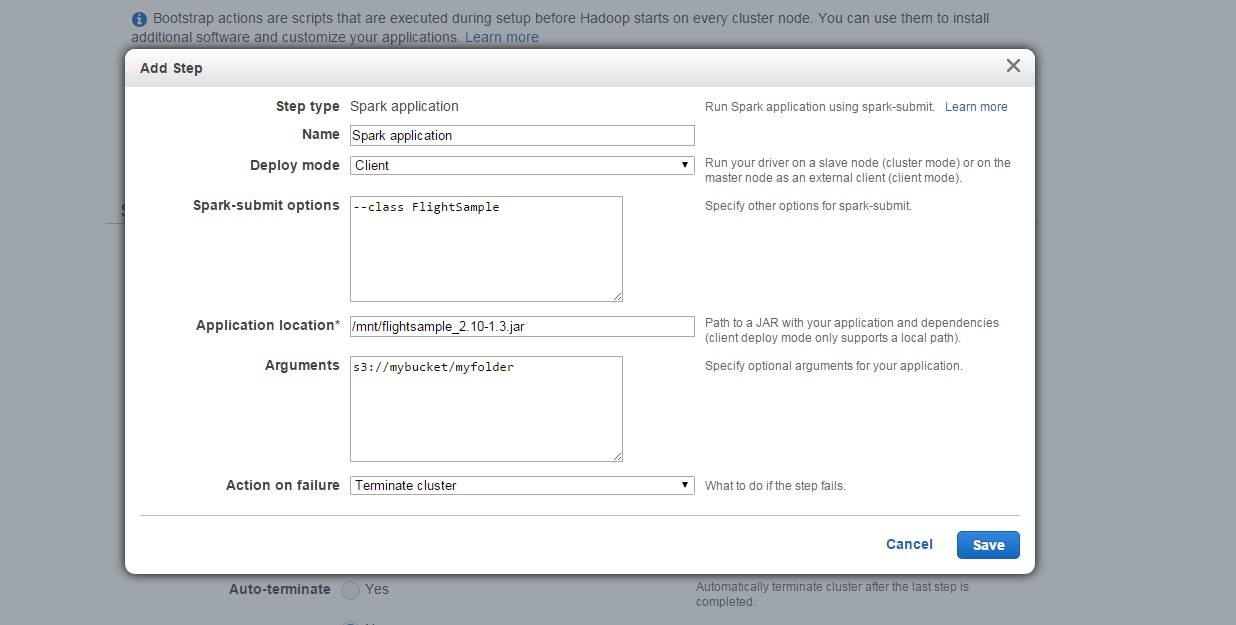
Task: Select the Auto-terminate Yes radio button
Action: pyautogui.click(x=350, y=590)
